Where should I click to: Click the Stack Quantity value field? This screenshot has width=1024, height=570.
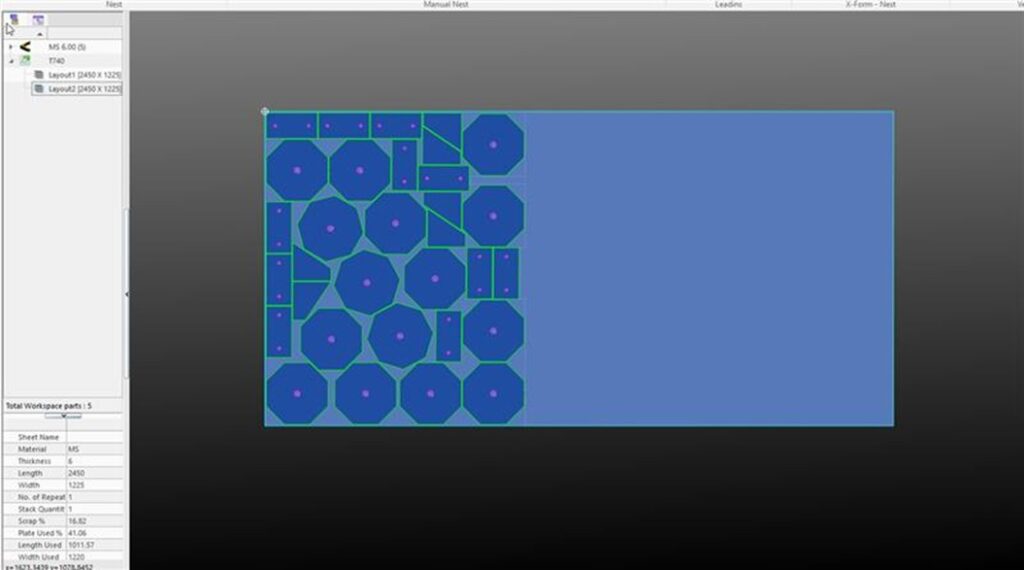[x=94, y=509]
